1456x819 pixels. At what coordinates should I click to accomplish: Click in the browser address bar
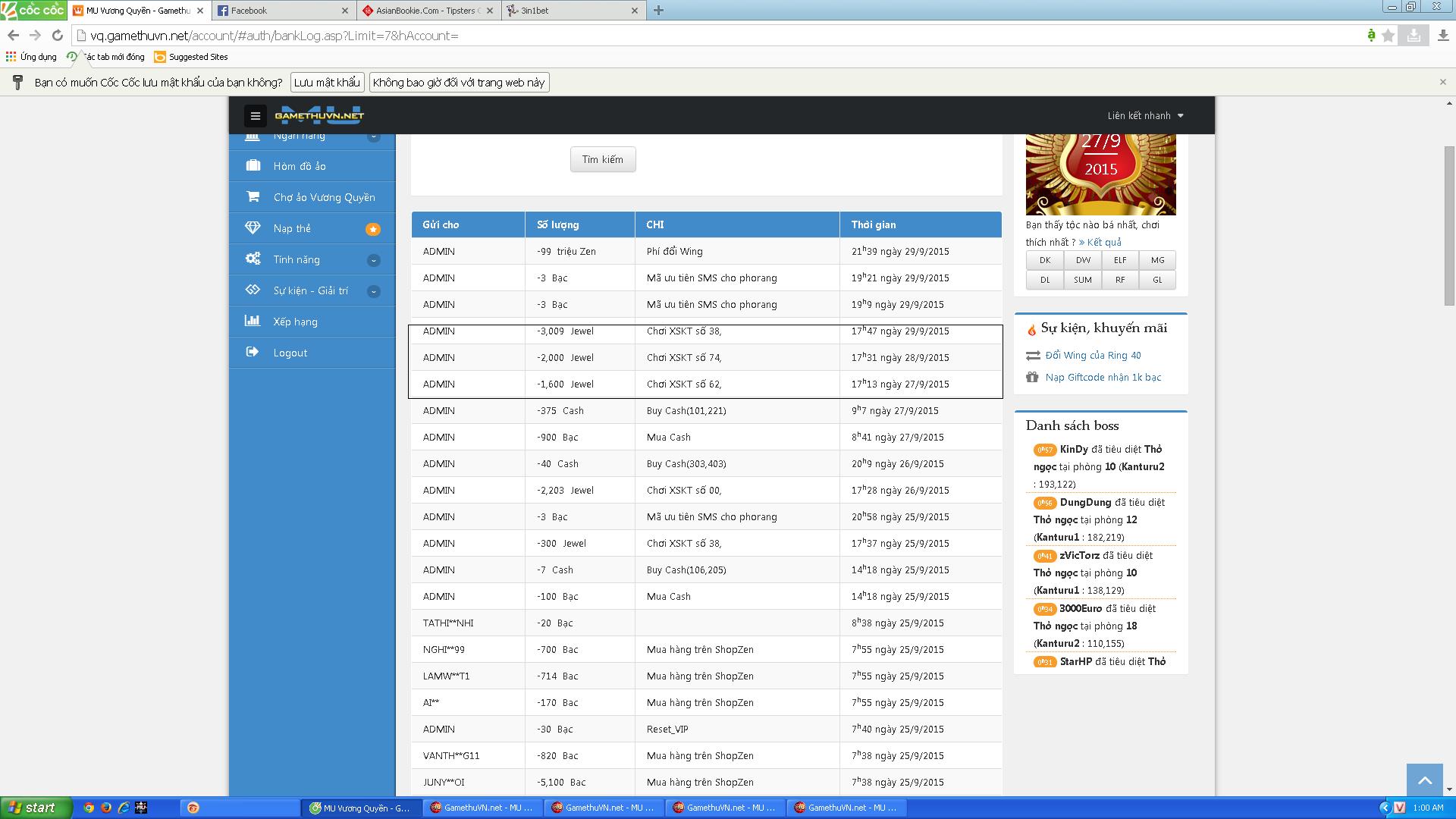[x=720, y=36]
